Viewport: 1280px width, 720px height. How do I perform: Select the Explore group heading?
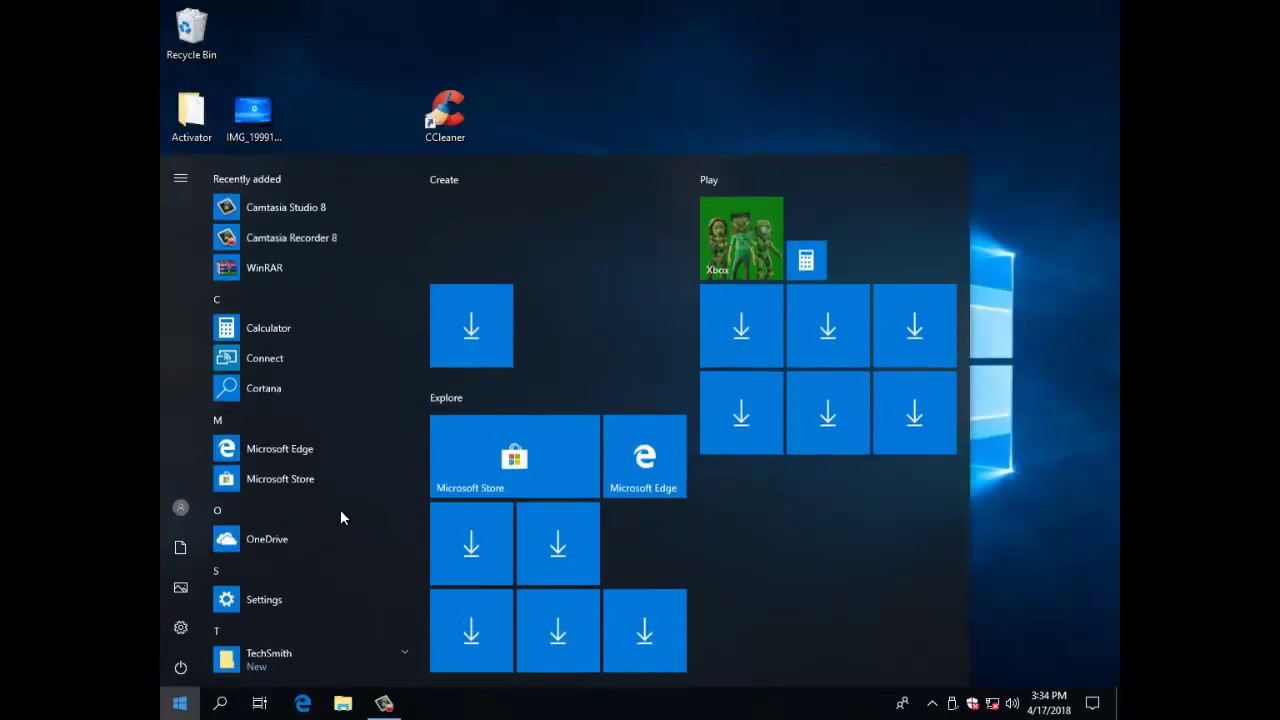click(446, 398)
